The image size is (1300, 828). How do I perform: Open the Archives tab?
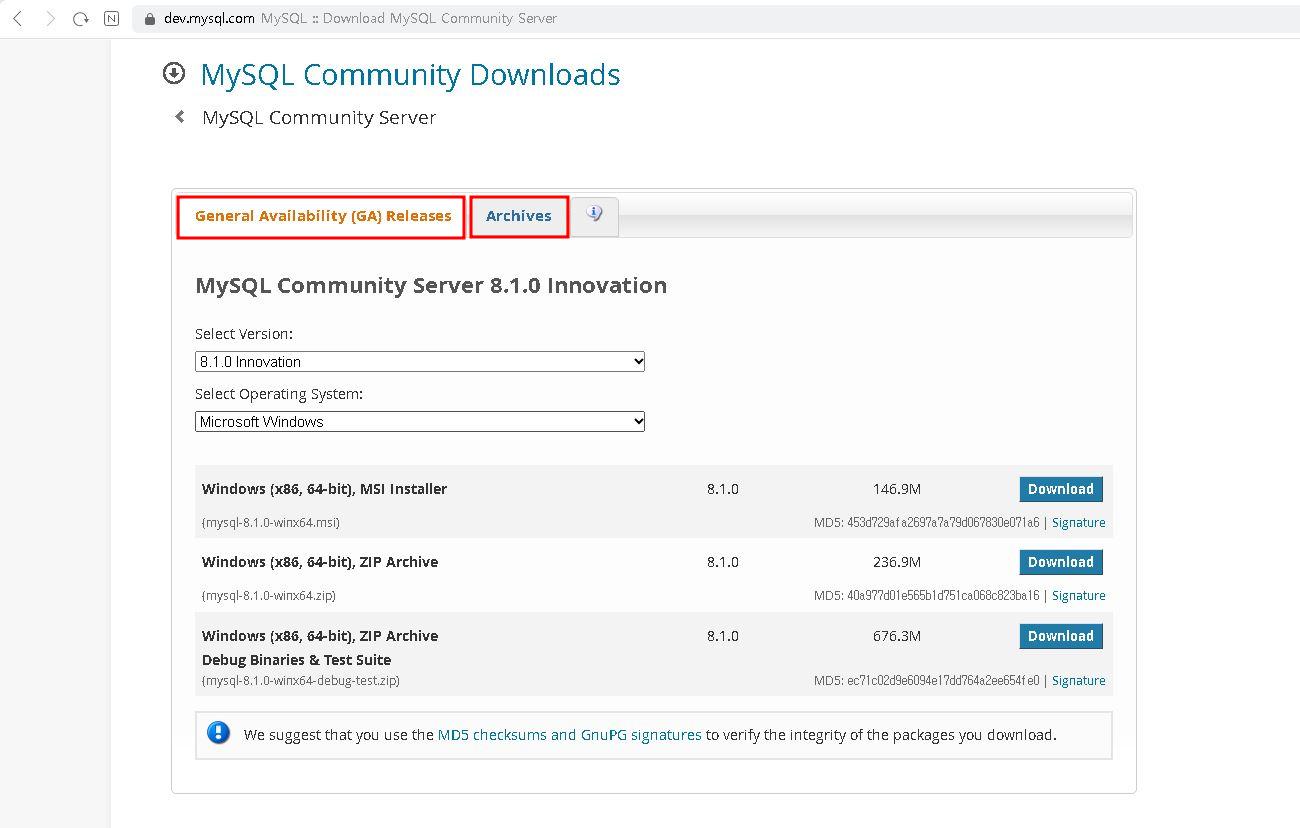pyautogui.click(x=519, y=216)
